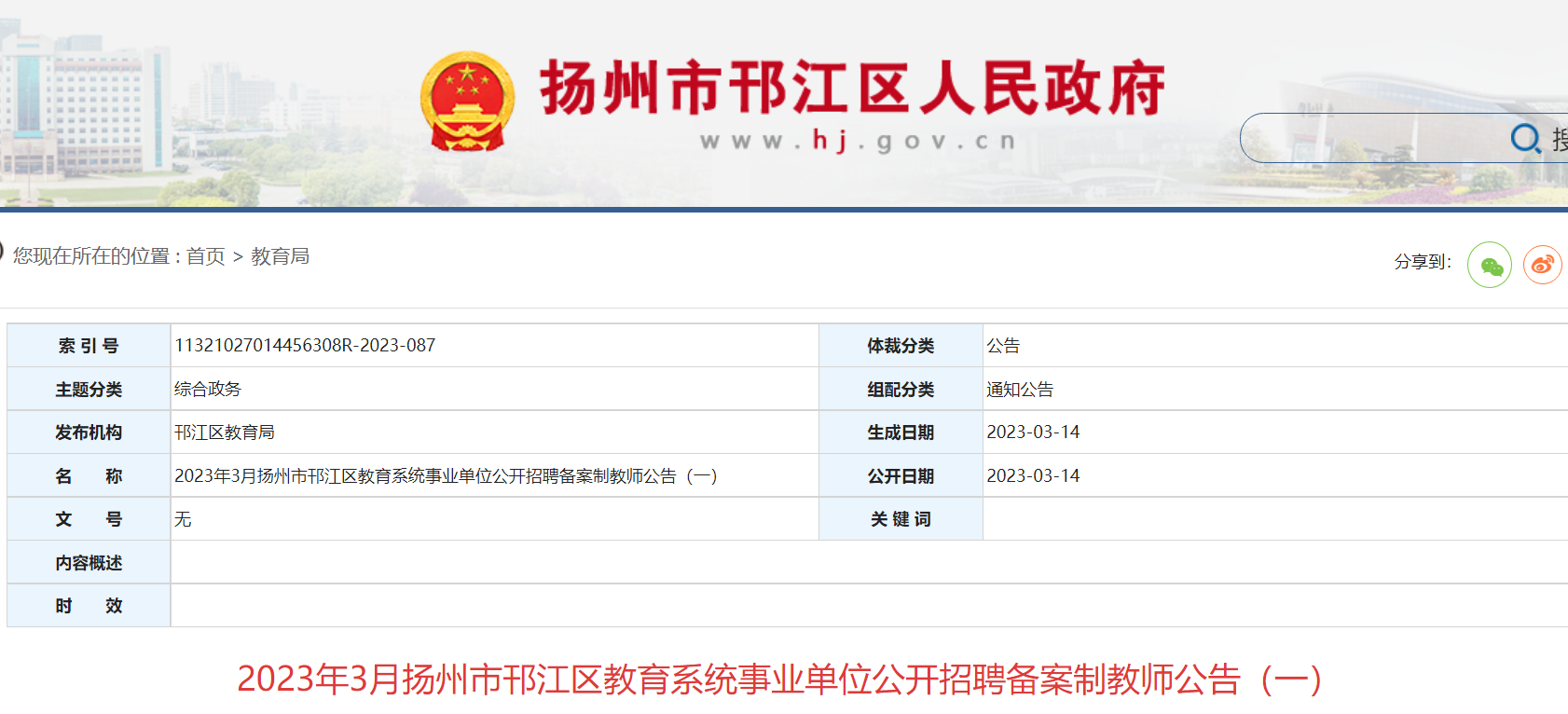The image size is (1568, 714).
Task: Click the 主题分类 label cell
Action: click(89, 390)
